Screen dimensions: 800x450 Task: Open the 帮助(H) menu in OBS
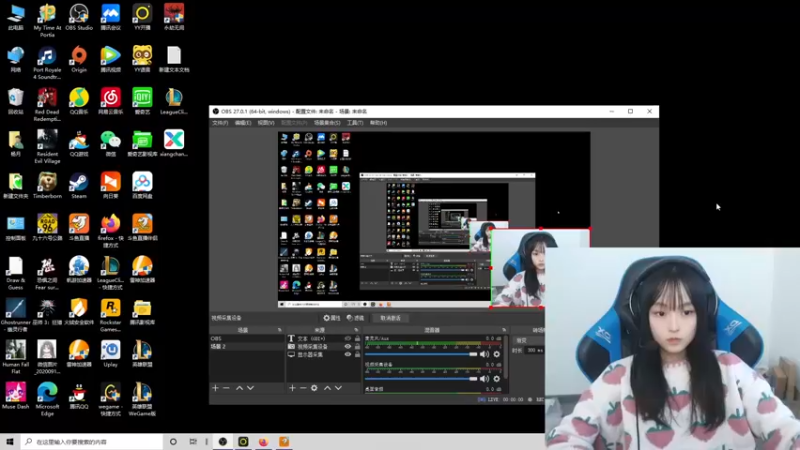pyautogui.click(x=379, y=123)
